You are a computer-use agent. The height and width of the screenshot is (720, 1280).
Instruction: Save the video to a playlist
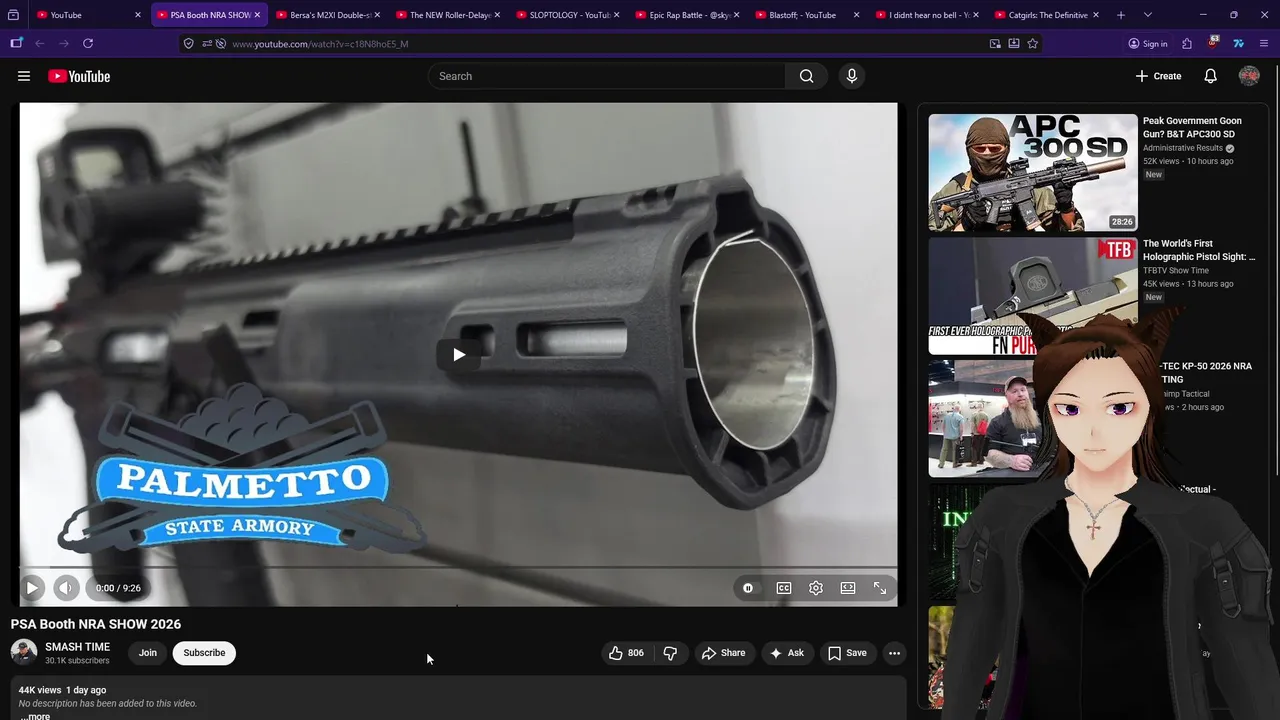[847, 653]
